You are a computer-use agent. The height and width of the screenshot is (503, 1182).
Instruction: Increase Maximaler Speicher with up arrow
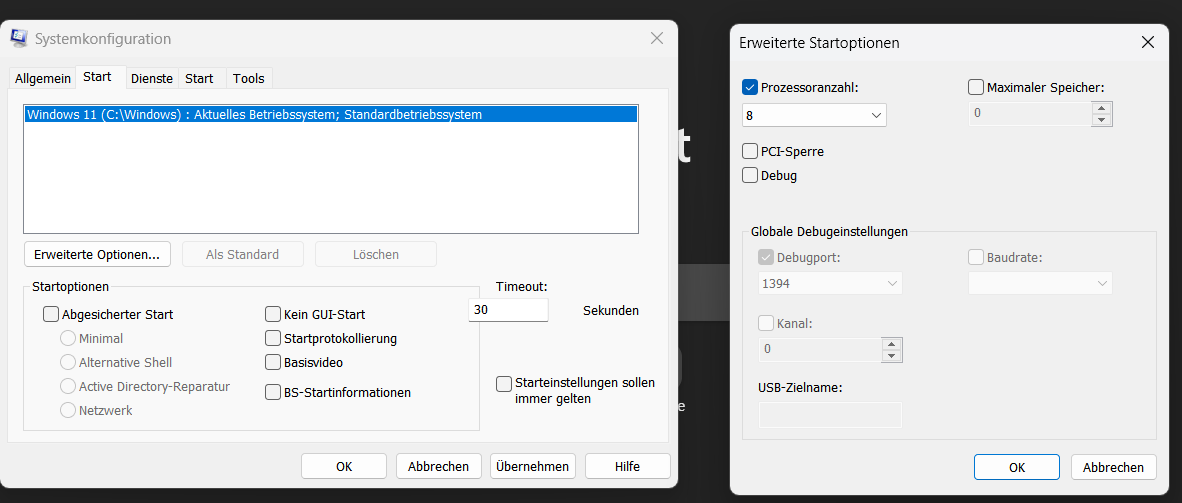1102,108
